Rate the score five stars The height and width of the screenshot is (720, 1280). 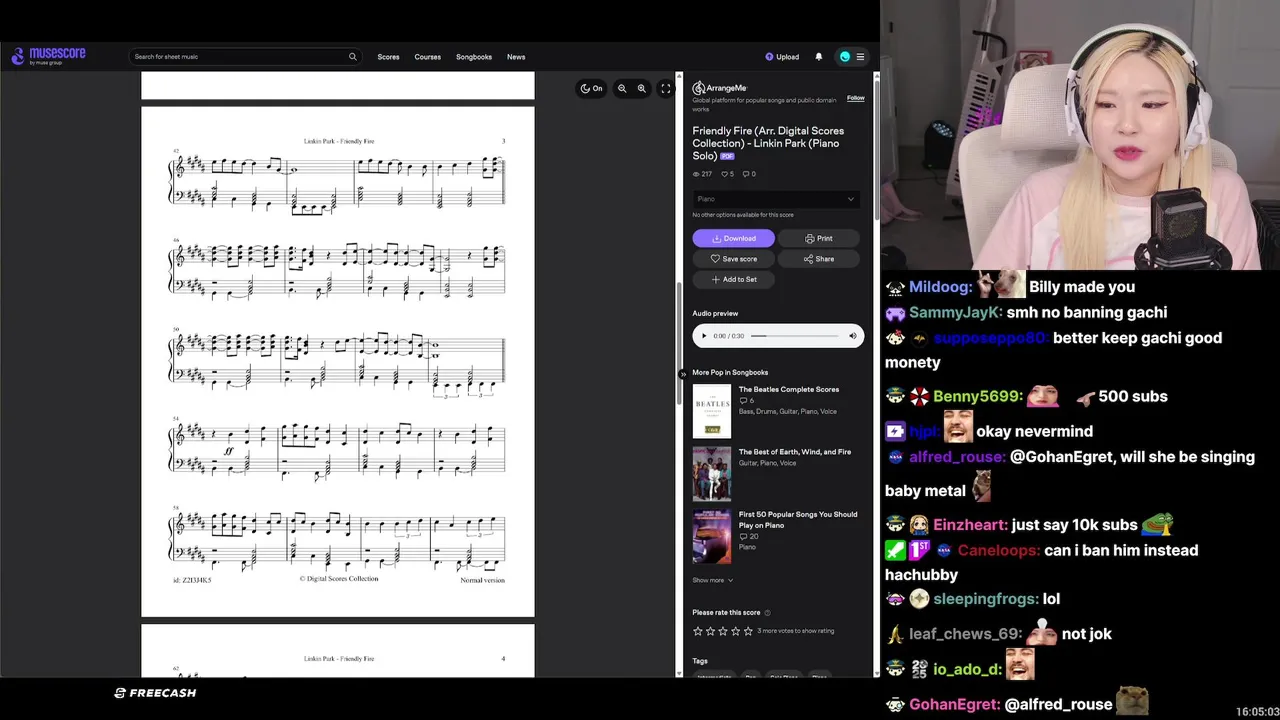(x=748, y=631)
